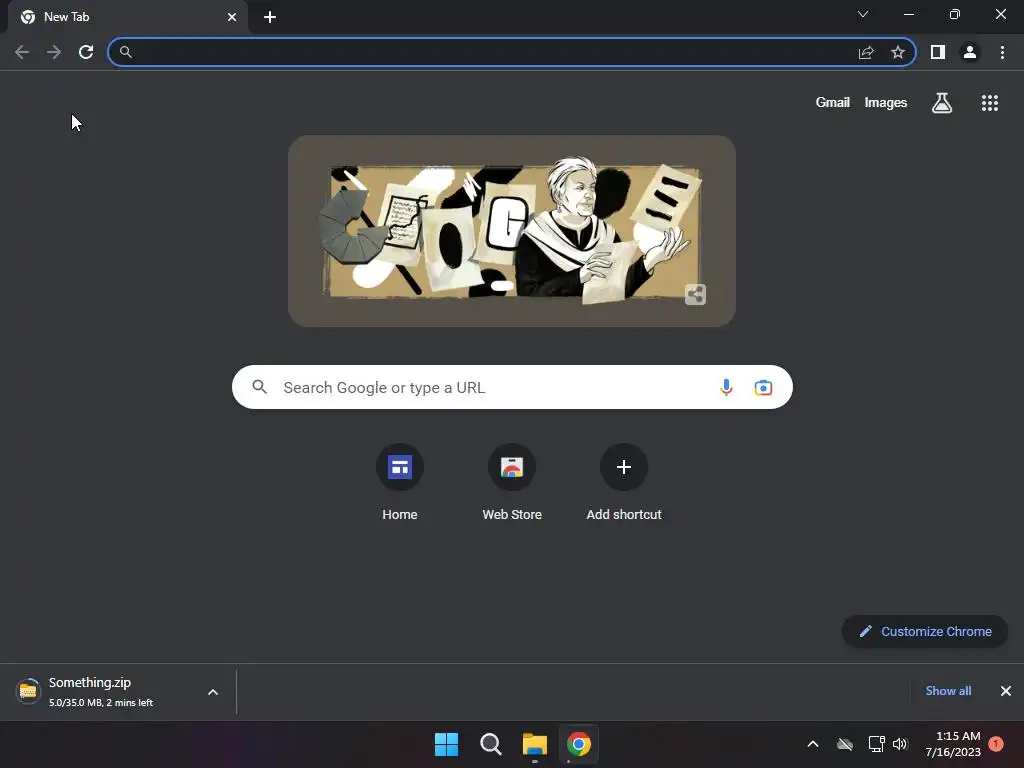Open the Chrome profile menu
Viewport: 1024px width, 768px height.
(x=970, y=52)
